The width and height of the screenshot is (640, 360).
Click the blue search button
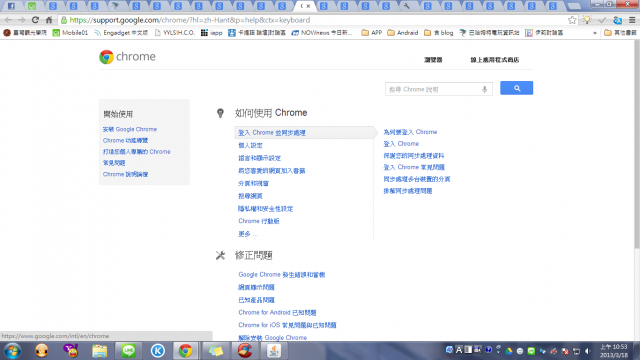(516, 88)
